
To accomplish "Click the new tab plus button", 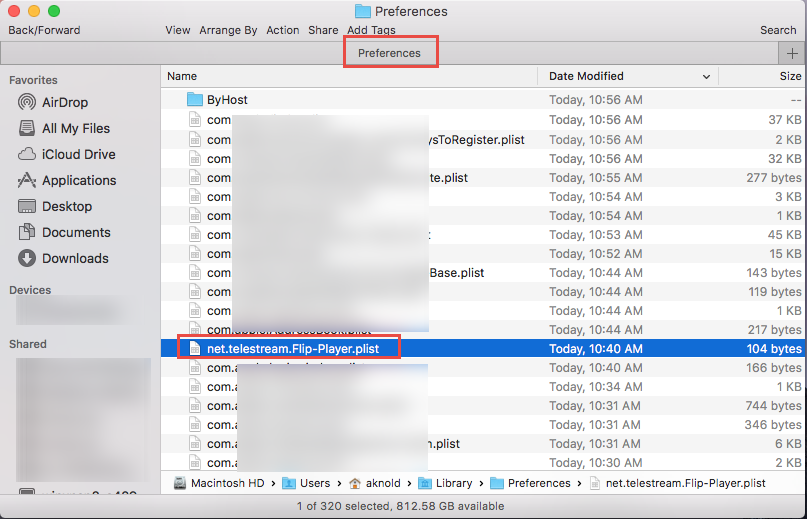I will (x=792, y=52).
